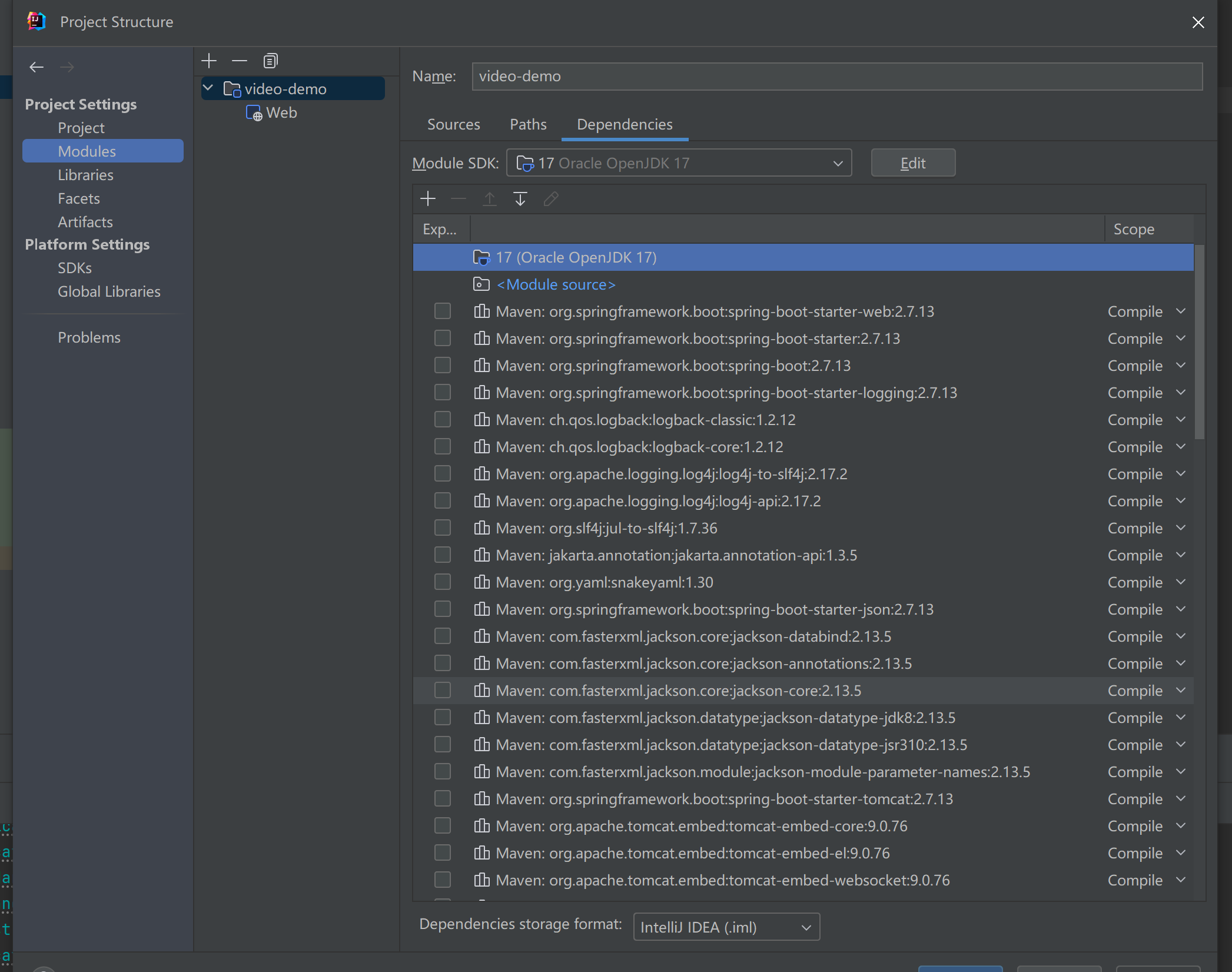The image size is (1232, 972).
Task: Switch to the Paths tab
Action: tap(528, 124)
